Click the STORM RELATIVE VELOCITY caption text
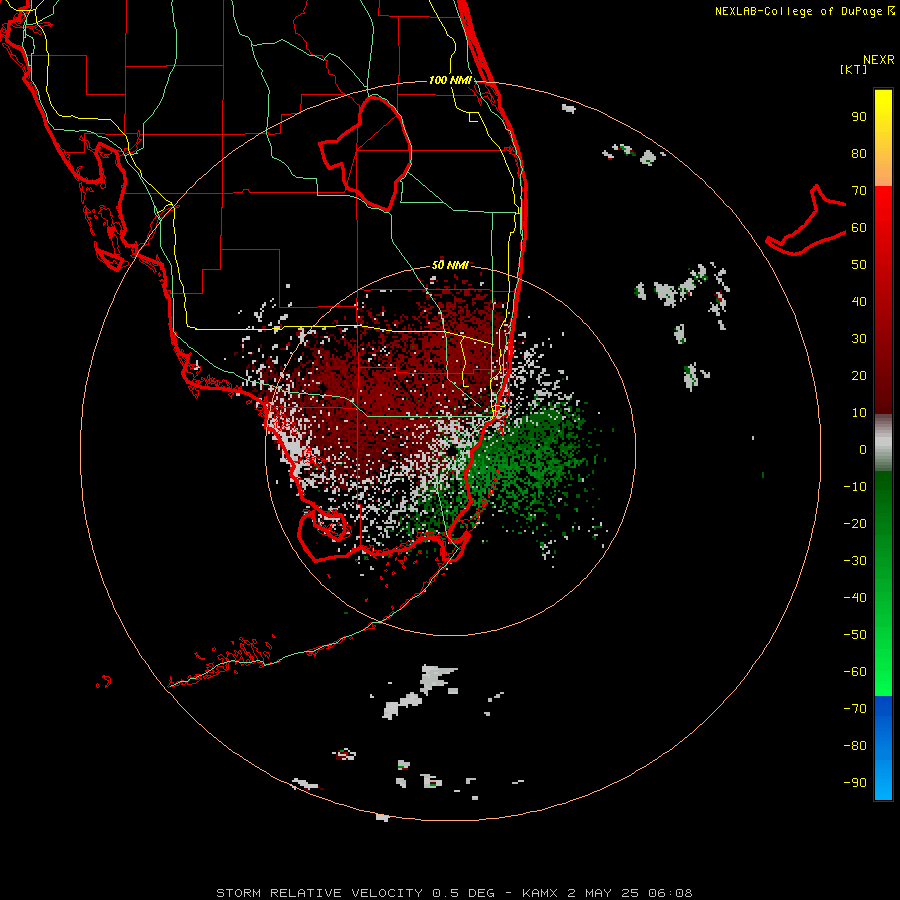The width and height of the screenshot is (900, 900). (319, 893)
